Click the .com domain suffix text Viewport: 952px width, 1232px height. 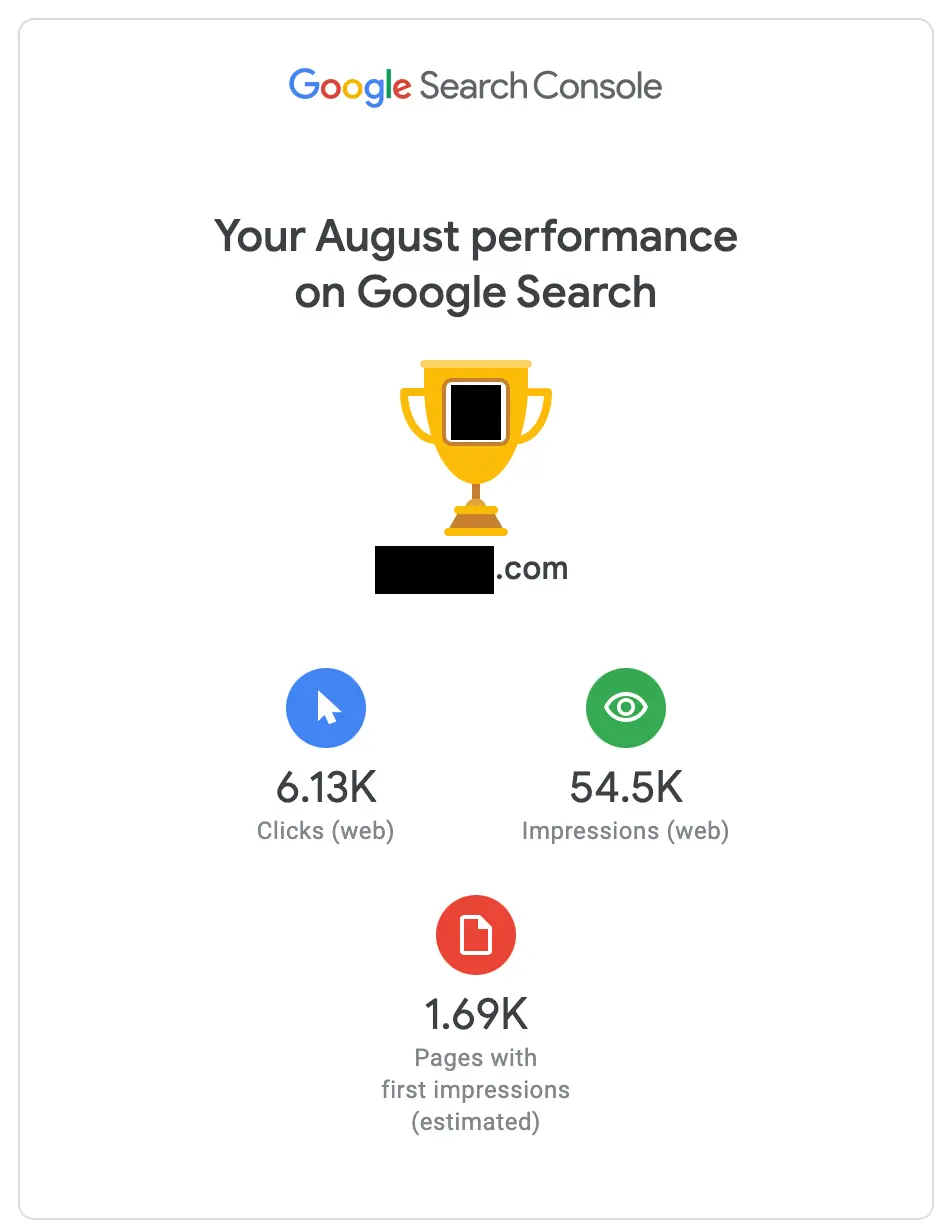[532, 569]
